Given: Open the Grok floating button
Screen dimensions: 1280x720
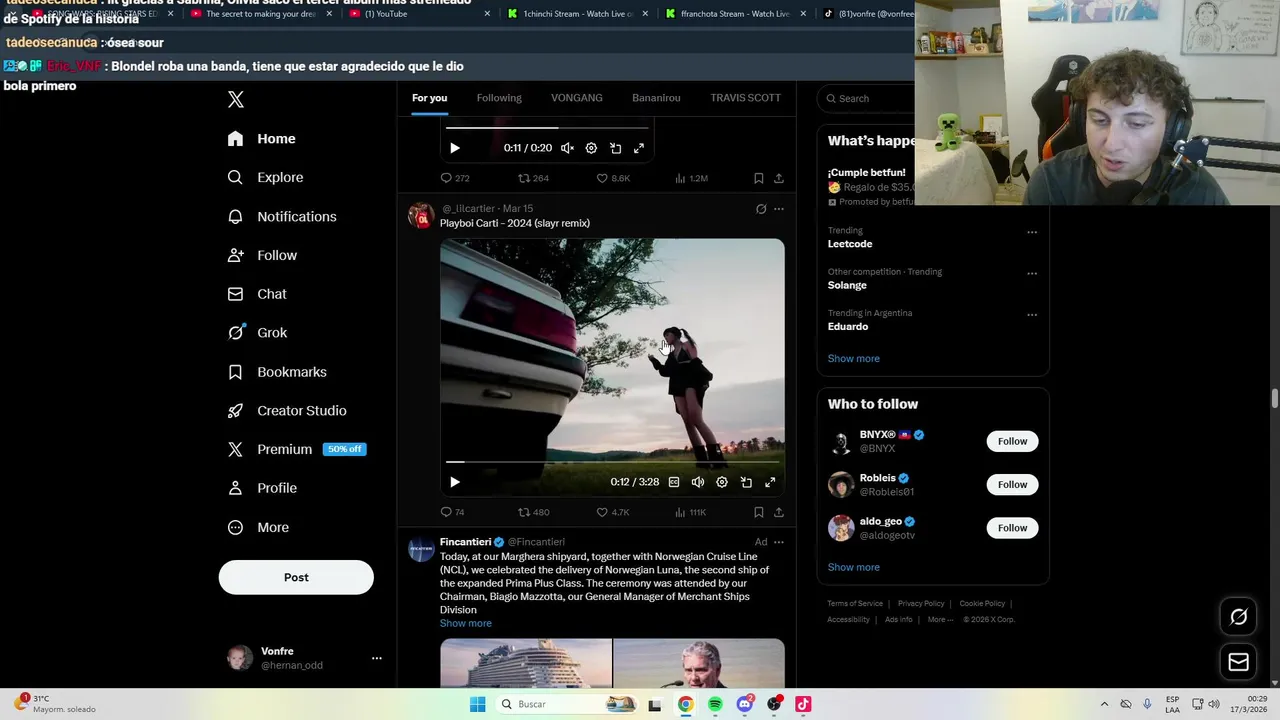Looking at the screenshot, I should tap(1238, 617).
